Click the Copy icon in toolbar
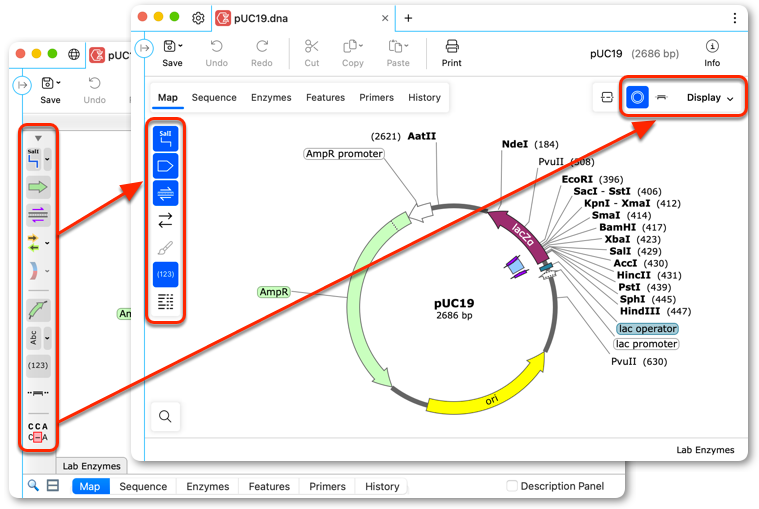759x509 pixels. (x=352, y=53)
